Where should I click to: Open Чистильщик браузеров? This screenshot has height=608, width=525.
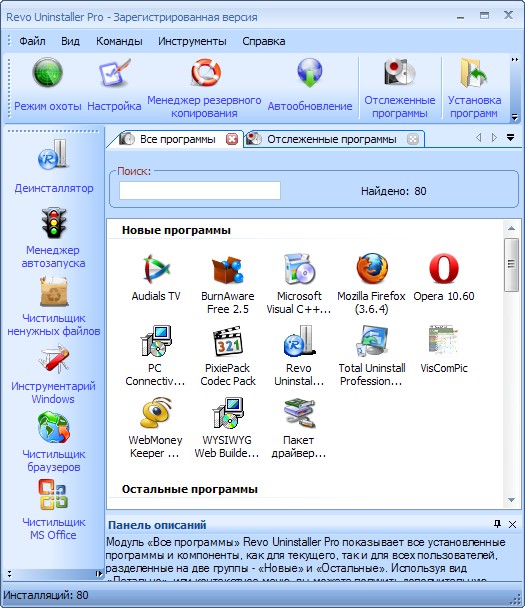(x=54, y=442)
